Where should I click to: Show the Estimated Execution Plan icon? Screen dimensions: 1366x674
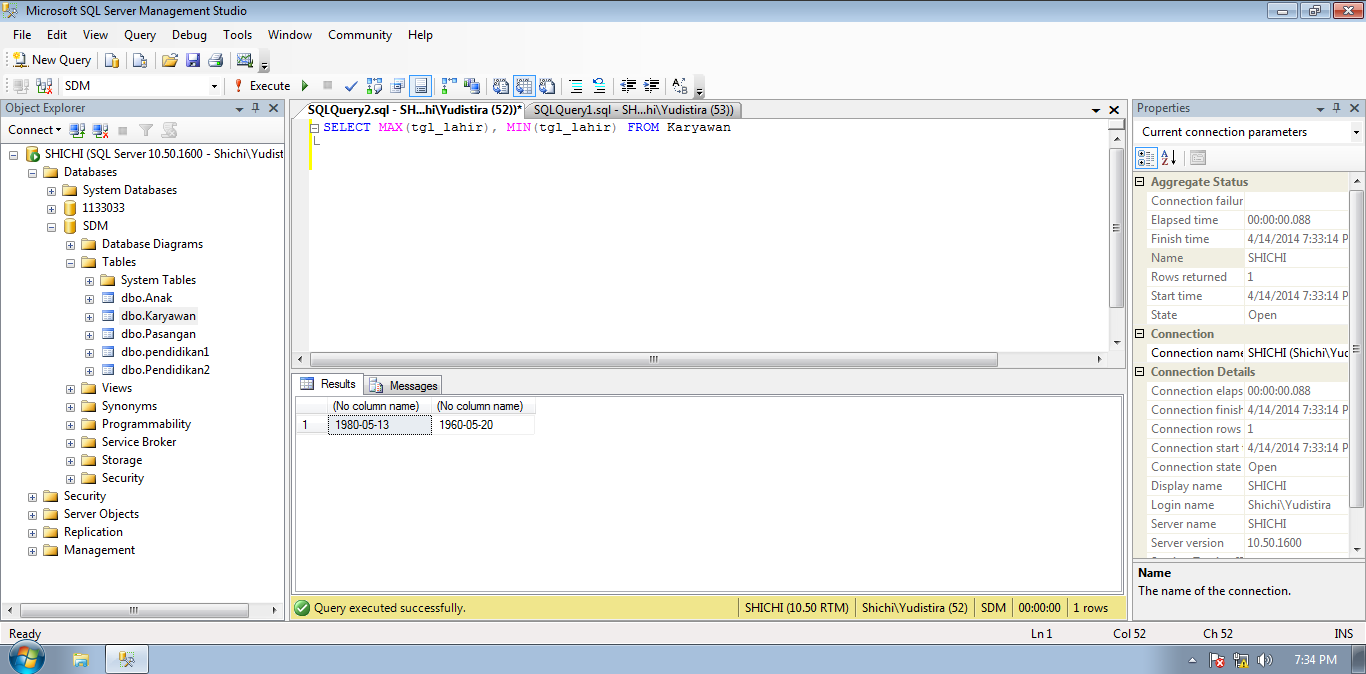(374, 86)
